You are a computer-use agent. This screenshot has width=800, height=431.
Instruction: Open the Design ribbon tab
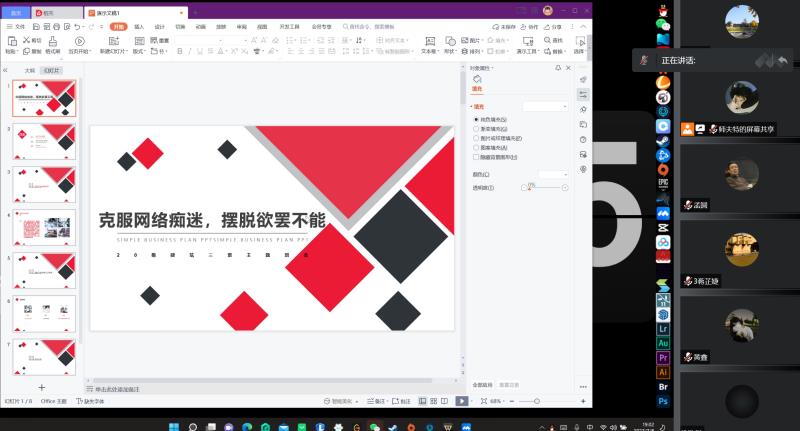[159, 27]
